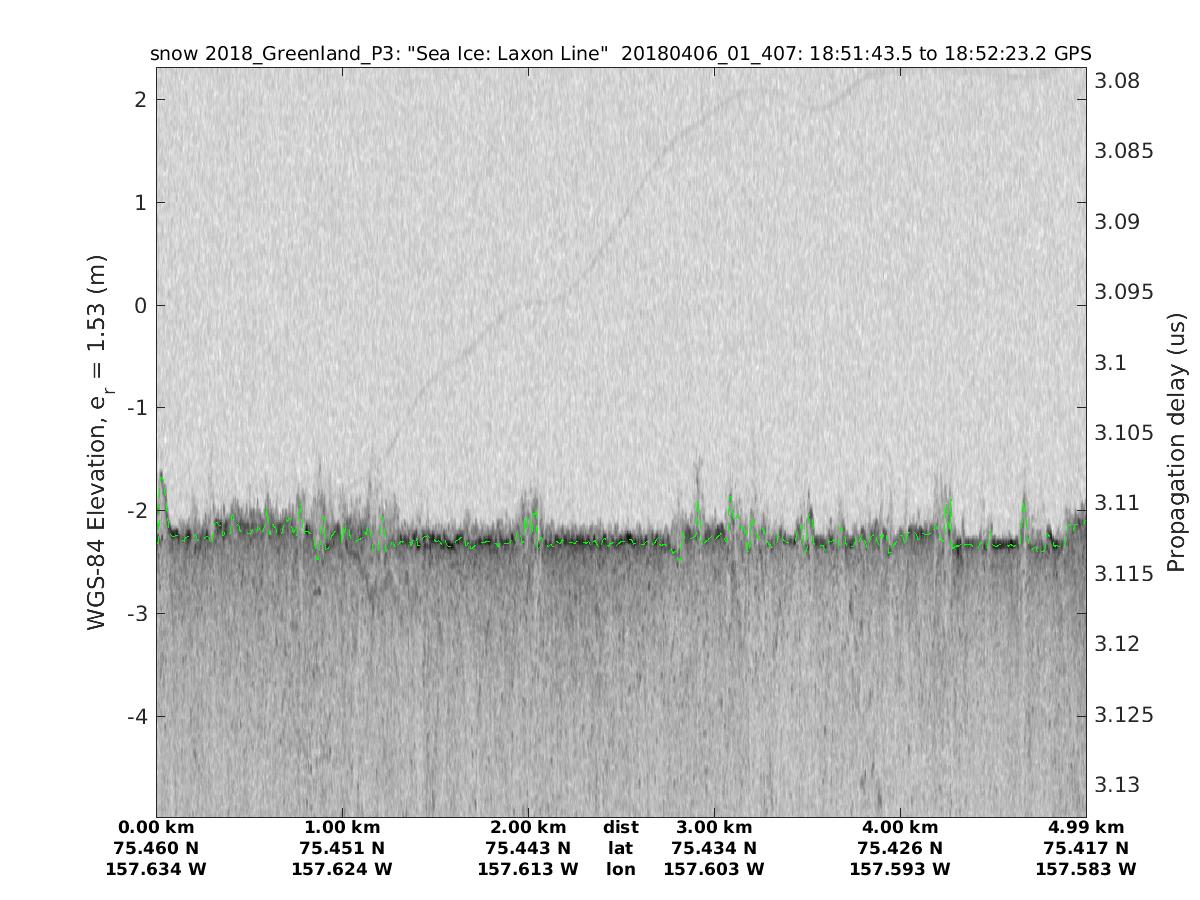
Task: Click the 1.00 km x-axis tick label
Action: click(342, 827)
